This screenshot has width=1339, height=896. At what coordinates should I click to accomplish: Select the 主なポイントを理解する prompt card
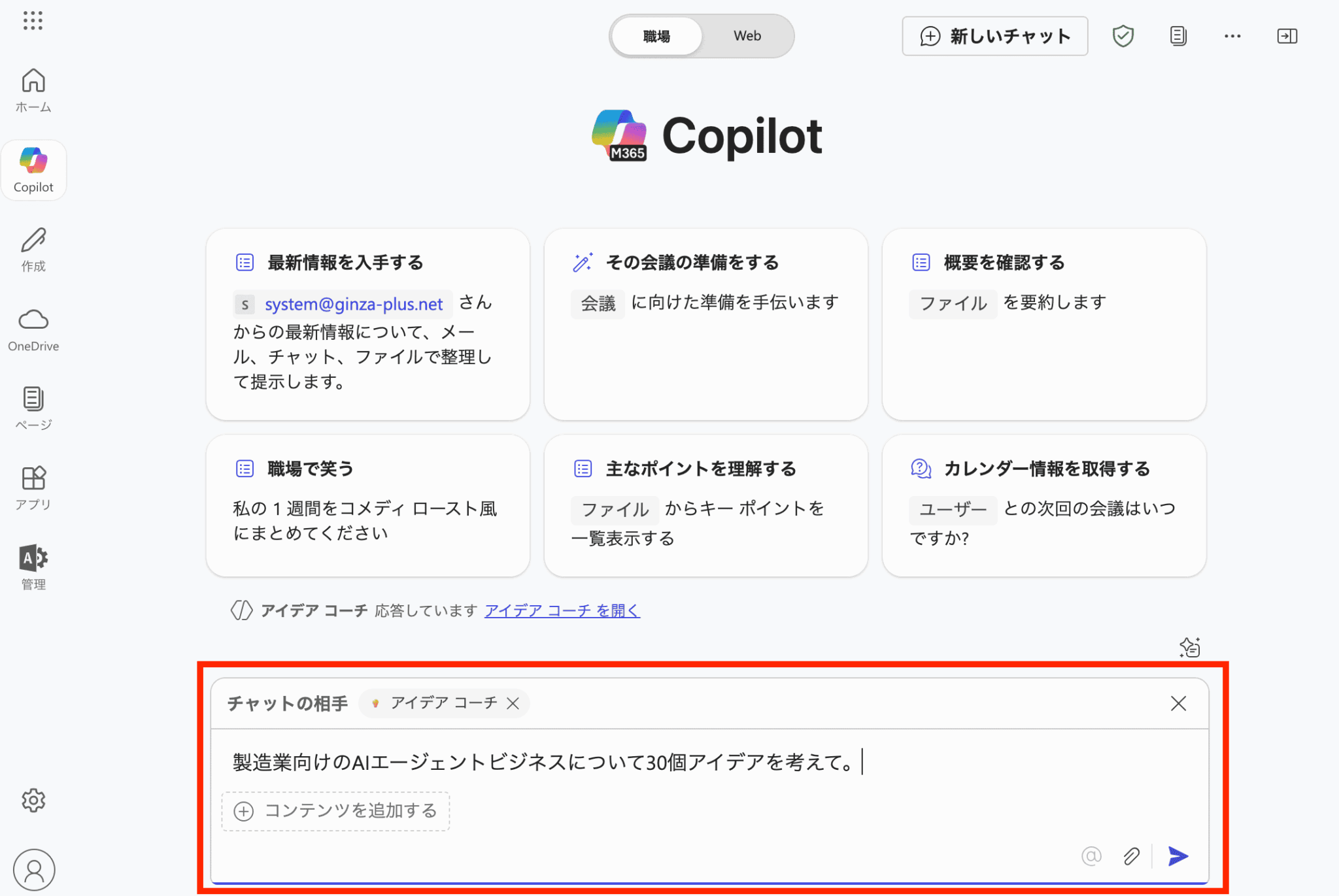[x=705, y=506]
